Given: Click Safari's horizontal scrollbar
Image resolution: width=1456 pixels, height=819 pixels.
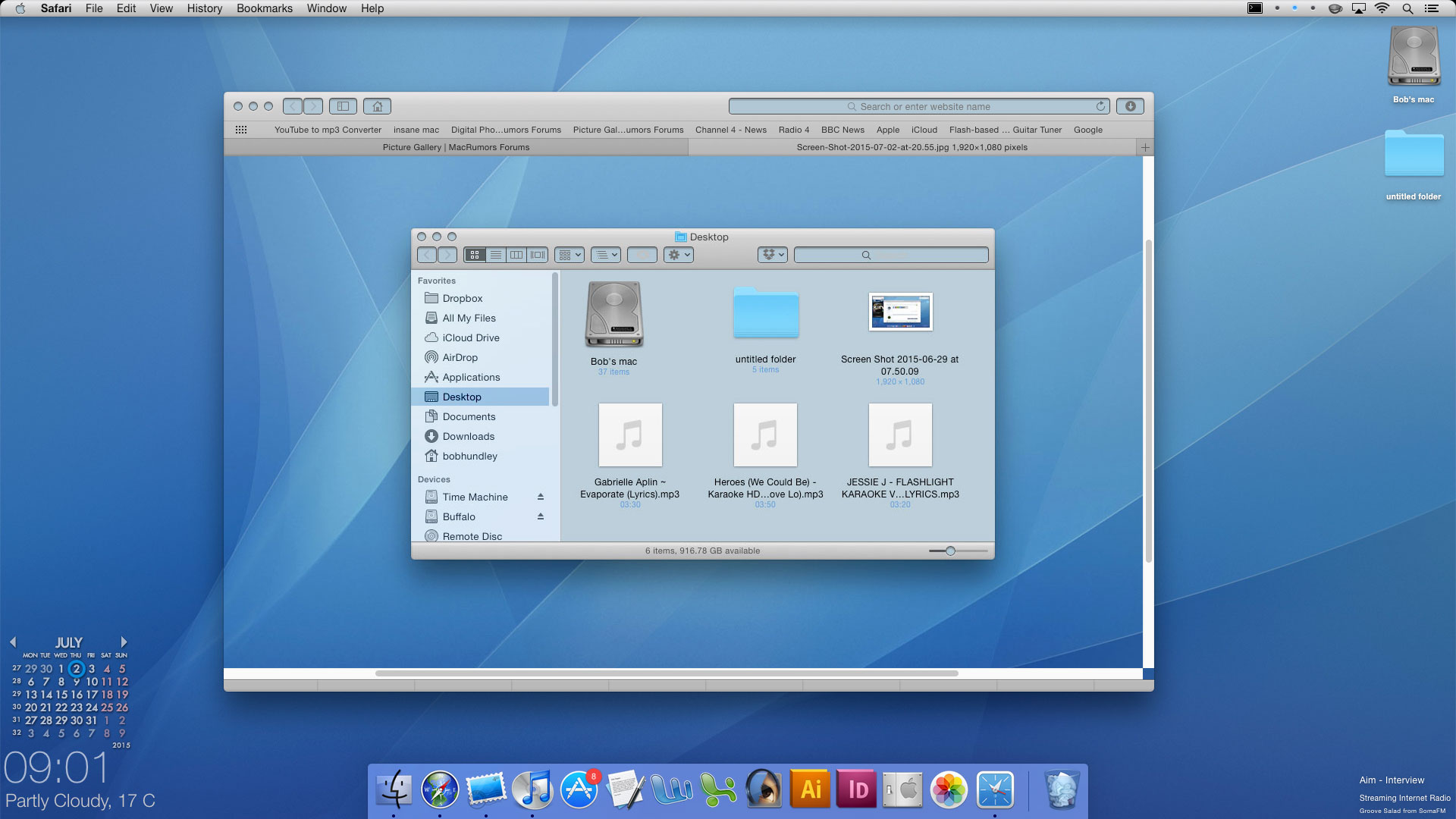Looking at the screenshot, I should [667, 673].
